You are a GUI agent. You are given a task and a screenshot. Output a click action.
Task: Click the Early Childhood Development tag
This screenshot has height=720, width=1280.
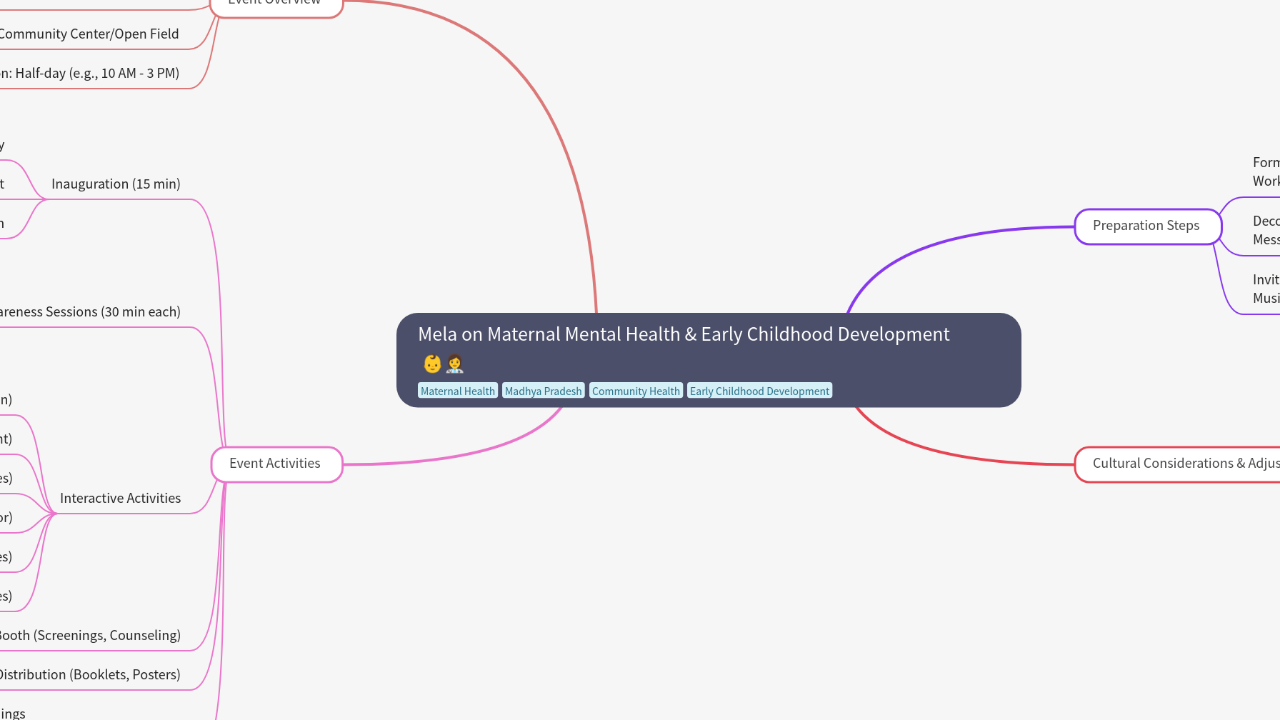tap(759, 391)
